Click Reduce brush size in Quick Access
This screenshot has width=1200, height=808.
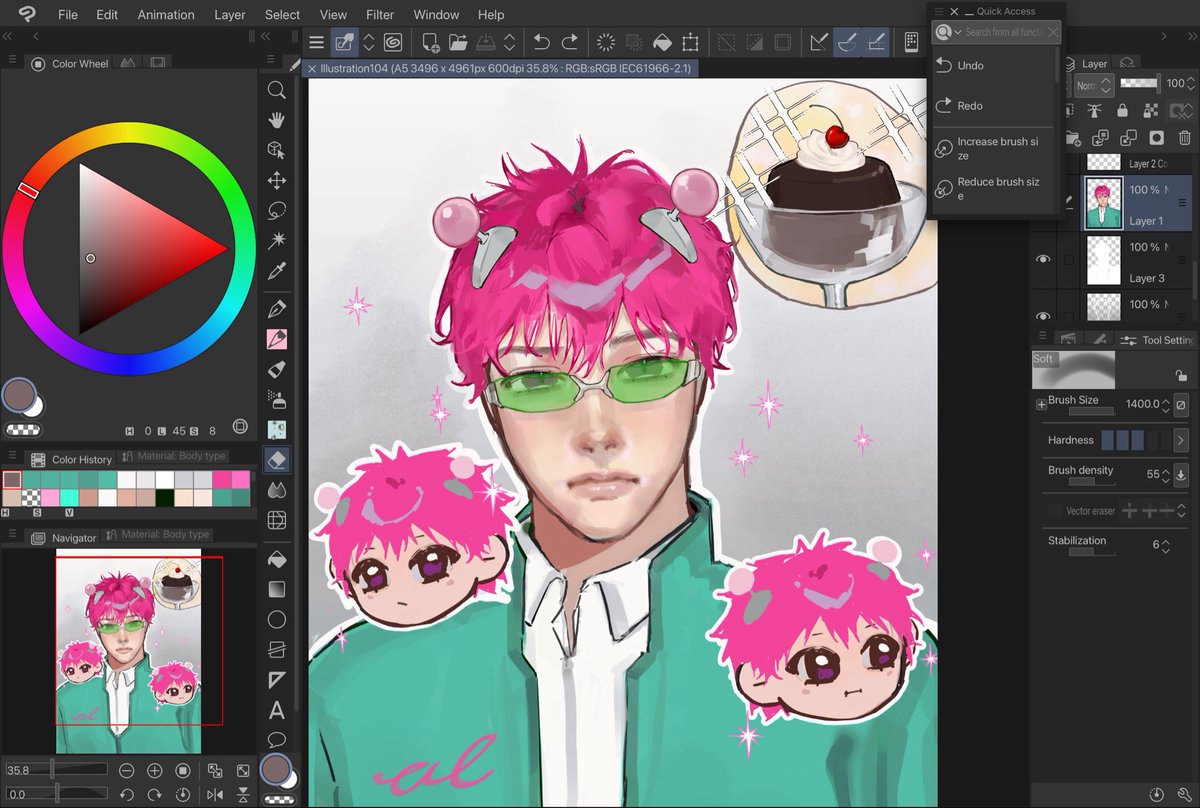tap(992, 189)
